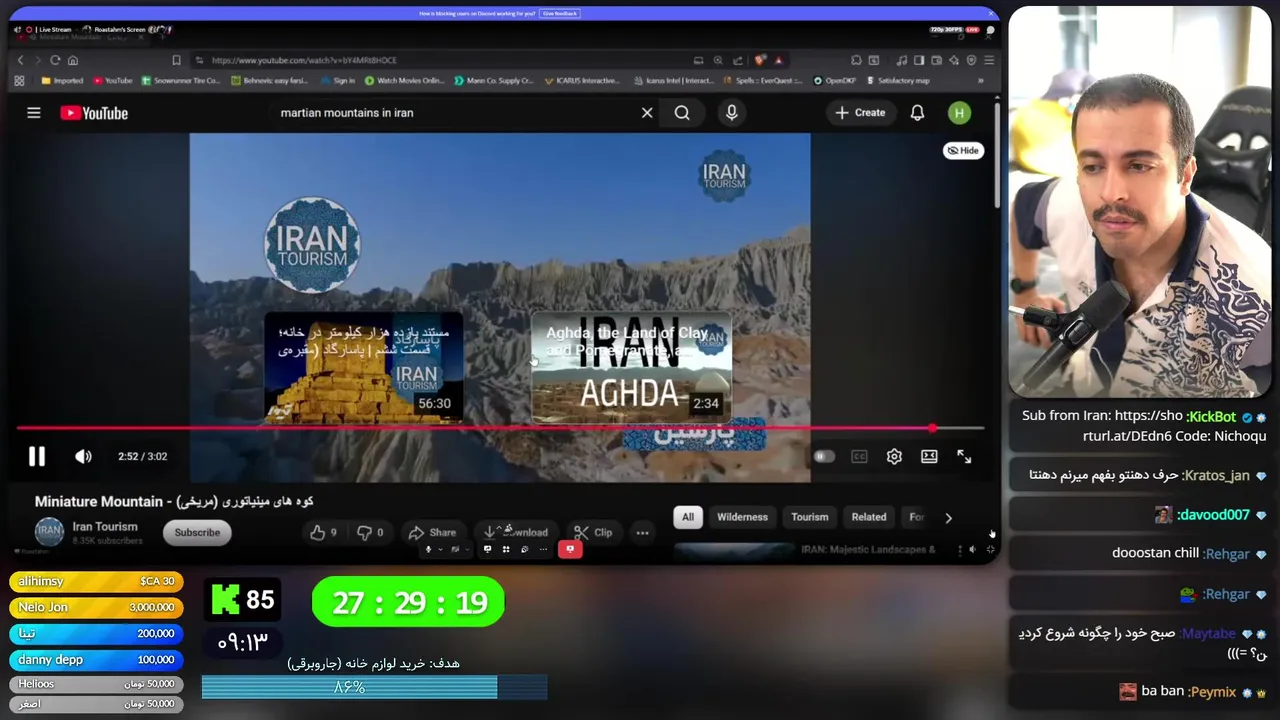Expand the hidden bookmarks chevron

(980, 81)
